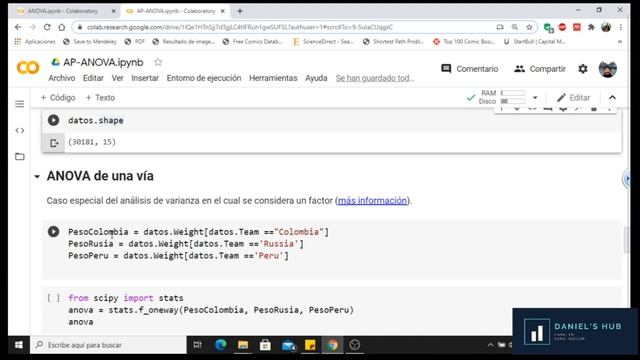This screenshot has width=640, height=360.
Task: Go back in browser history
Action: (x=18, y=27)
